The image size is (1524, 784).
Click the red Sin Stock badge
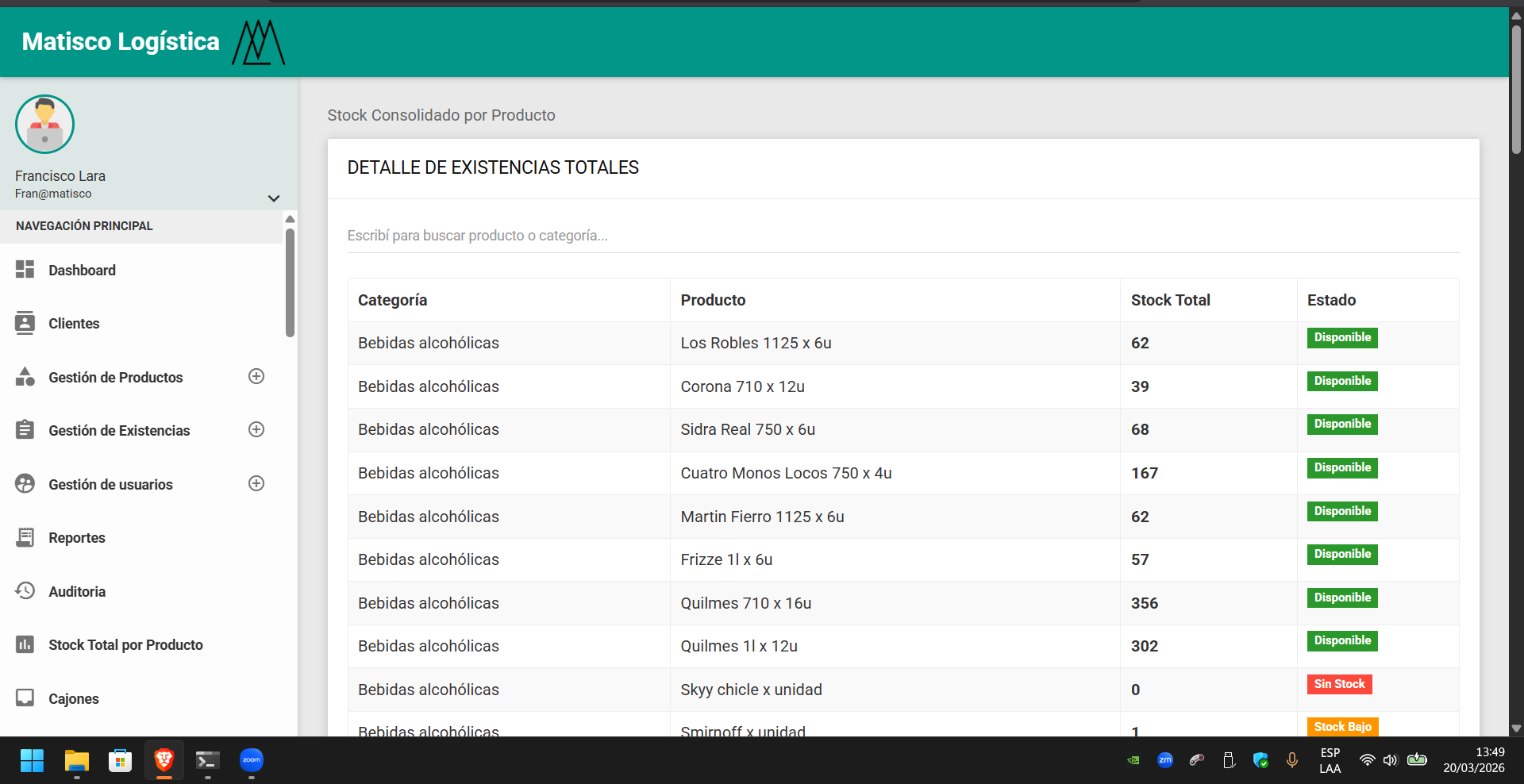[x=1339, y=684]
